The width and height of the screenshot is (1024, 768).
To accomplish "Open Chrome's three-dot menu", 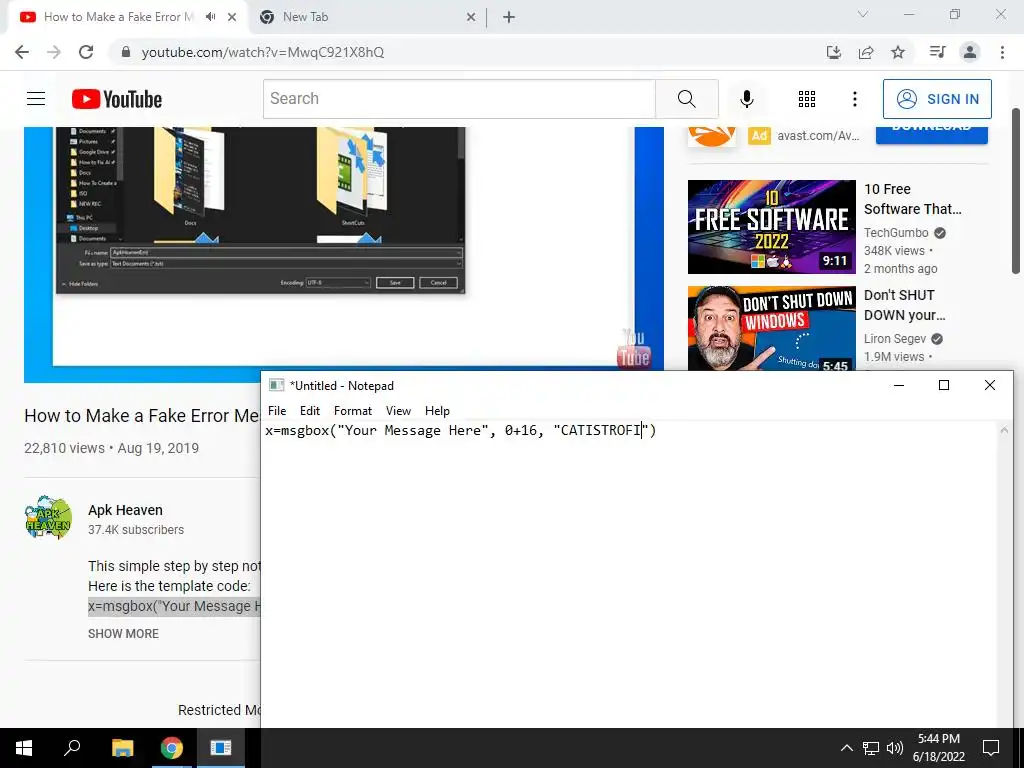I will [1002, 52].
